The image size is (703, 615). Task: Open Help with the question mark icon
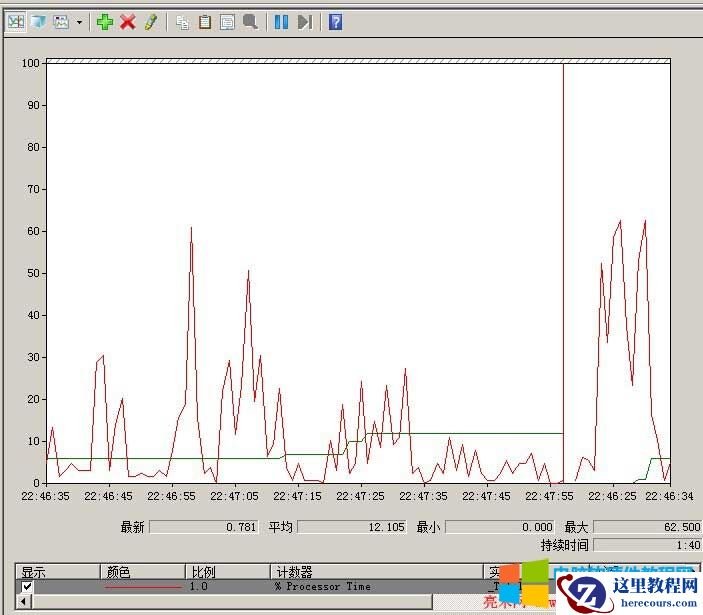pyautogui.click(x=335, y=21)
